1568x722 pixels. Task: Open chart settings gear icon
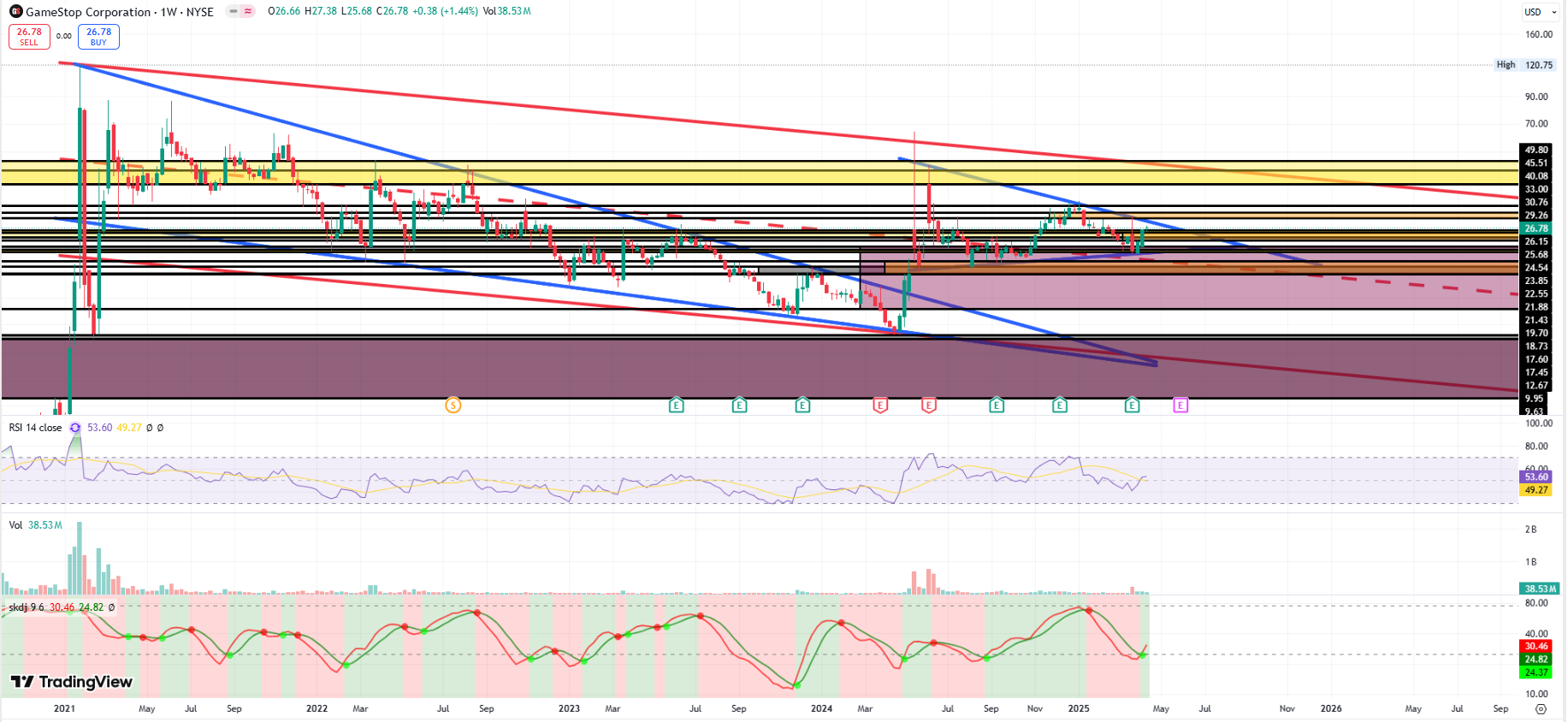tap(1541, 709)
